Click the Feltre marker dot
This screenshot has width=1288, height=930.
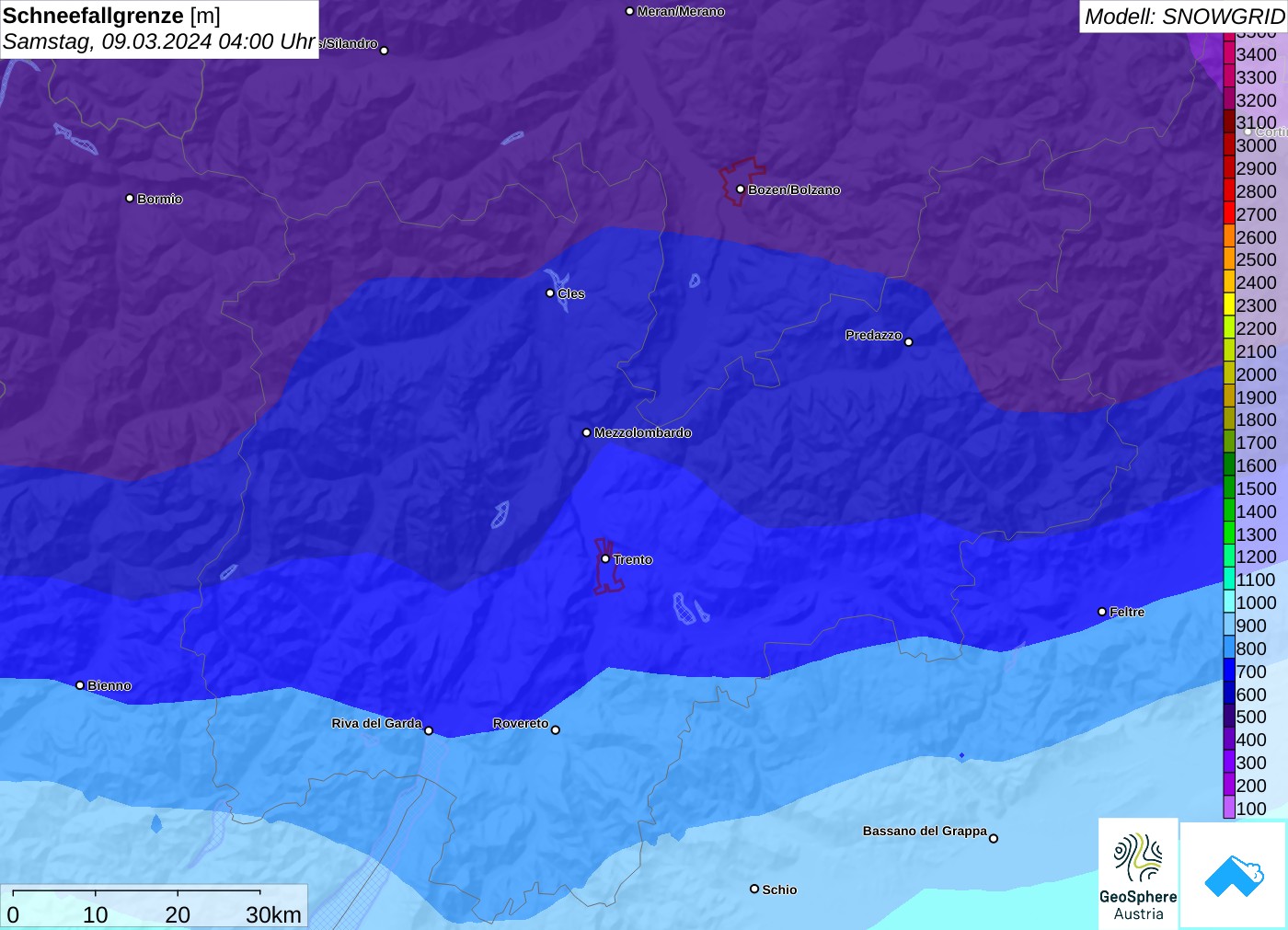(x=1102, y=612)
